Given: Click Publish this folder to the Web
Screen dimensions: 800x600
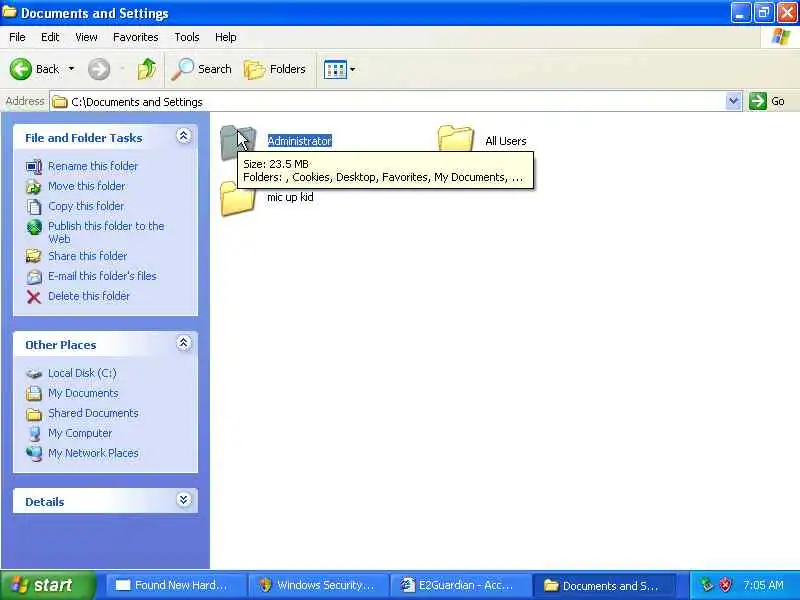Looking at the screenshot, I should [106, 232].
